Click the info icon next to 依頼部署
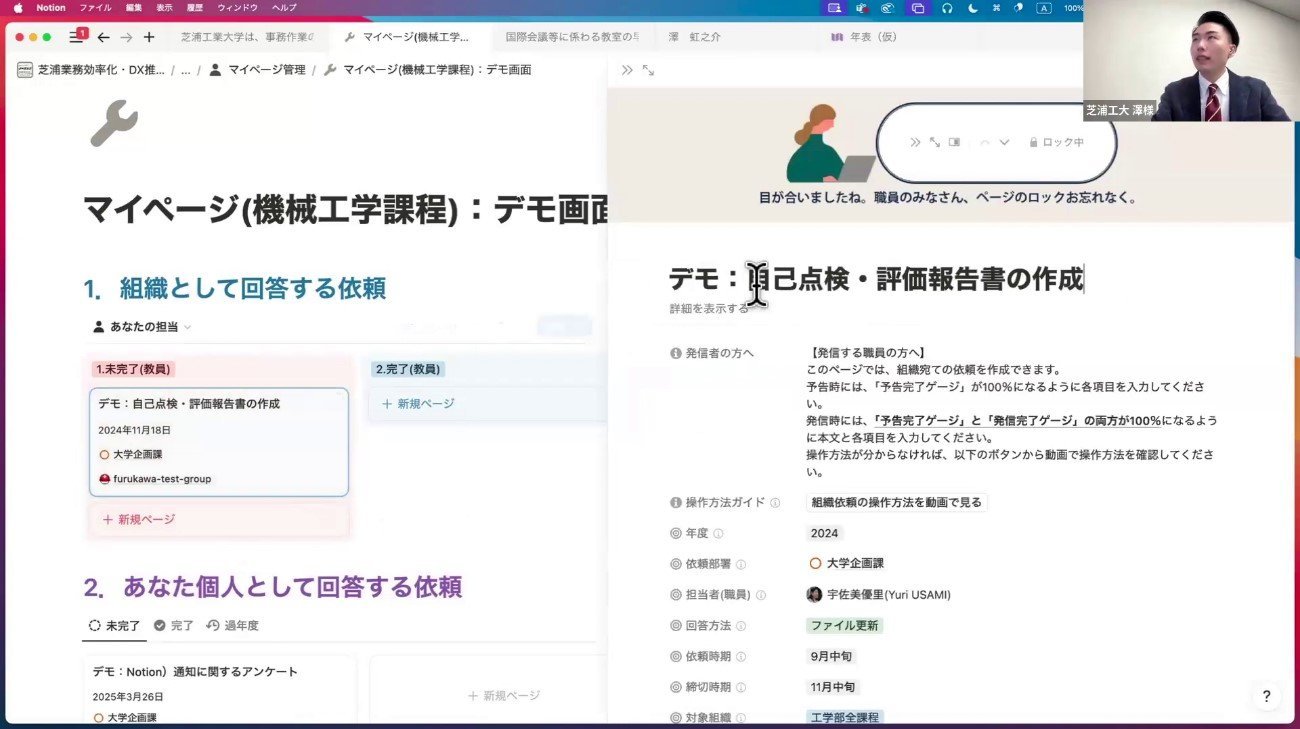Screen dimensions: 1300x729 [x=741, y=564]
